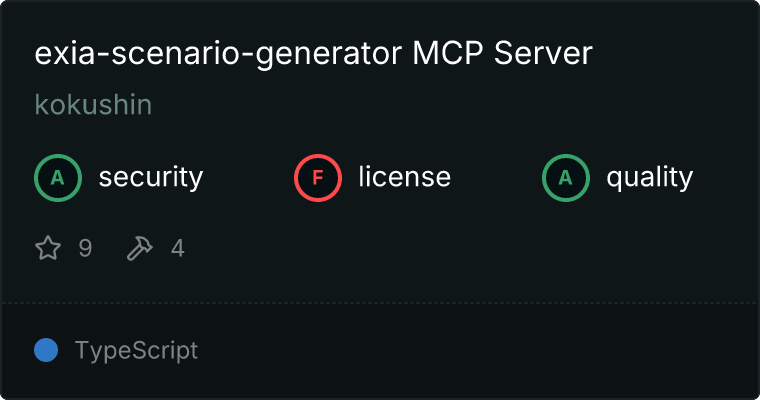The image size is (760, 400).
Task: Select the quality label text
Action: 649,177
